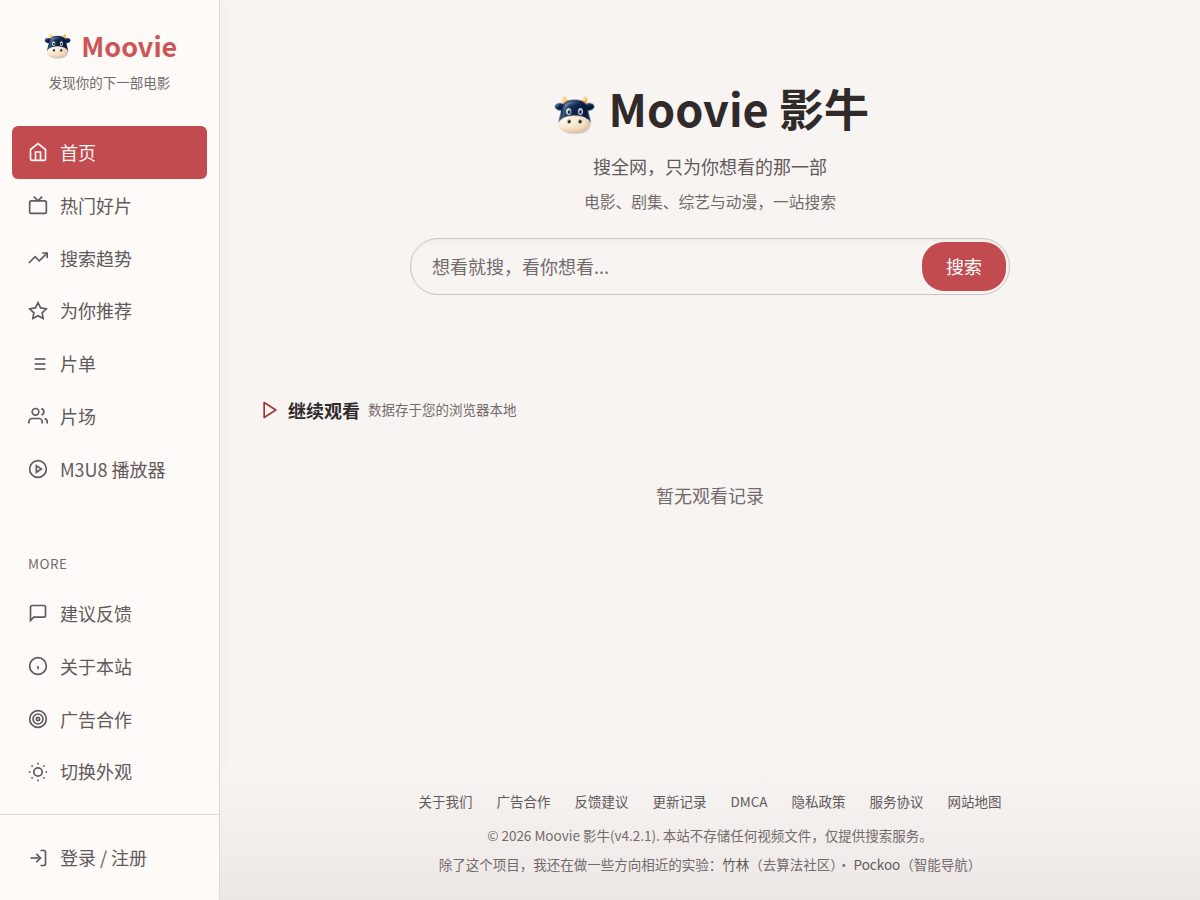Open the 首页 menu item
The image size is (1200, 900).
(109, 153)
